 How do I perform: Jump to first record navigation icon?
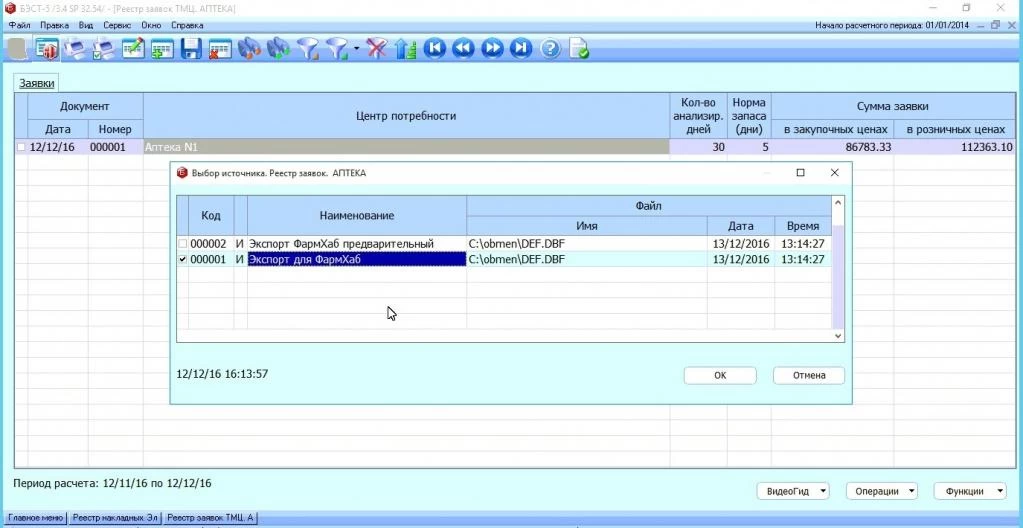tap(434, 48)
